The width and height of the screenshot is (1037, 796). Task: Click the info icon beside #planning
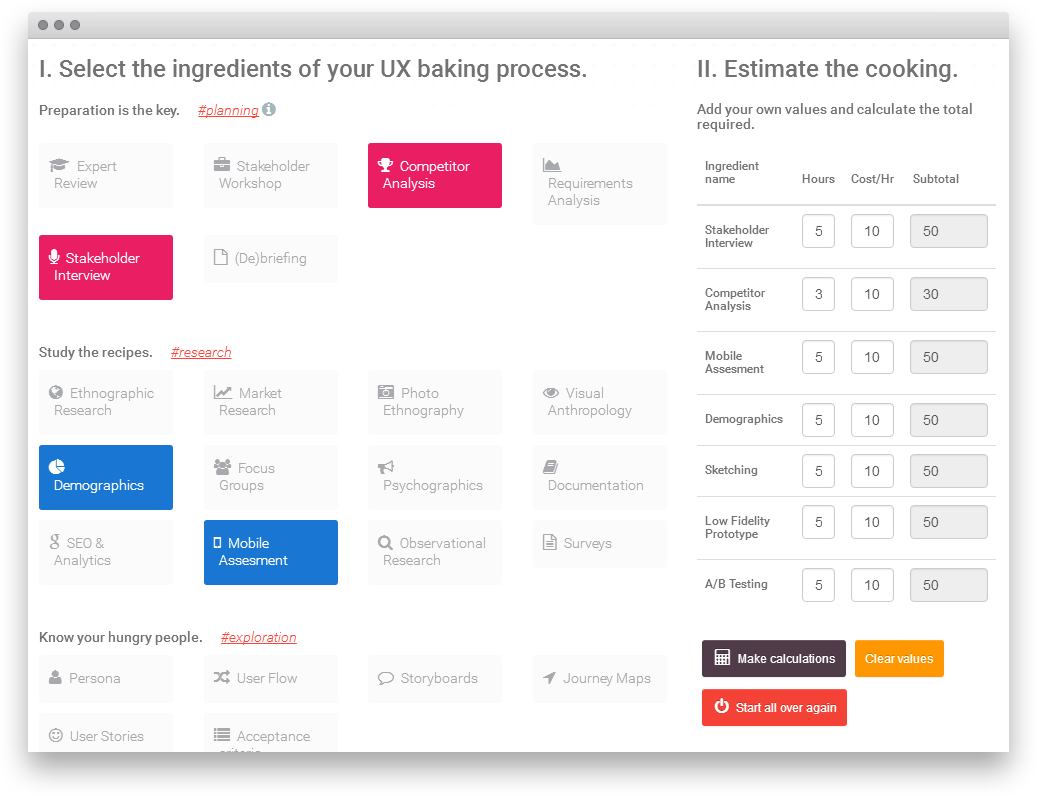[269, 110]
